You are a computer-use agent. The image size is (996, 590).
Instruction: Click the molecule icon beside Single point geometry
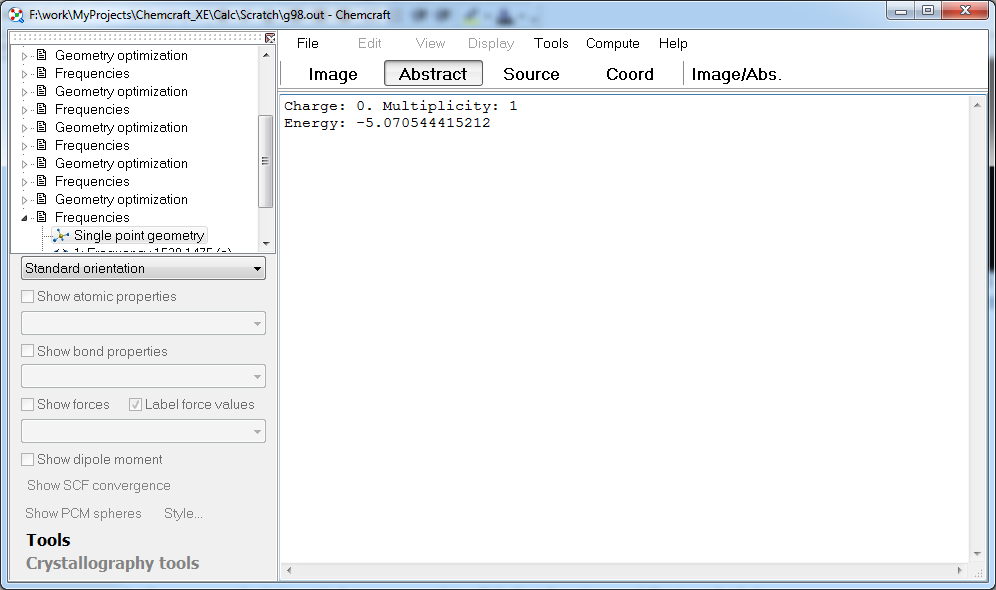60,235
